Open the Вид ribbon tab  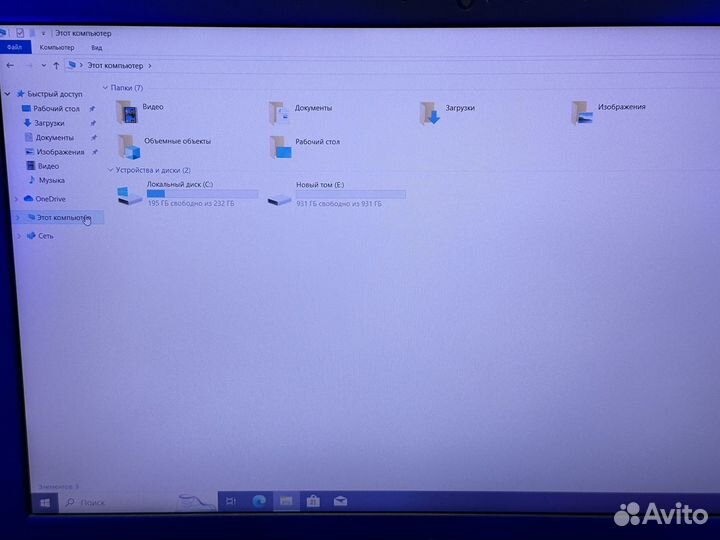tap(96, 47)
